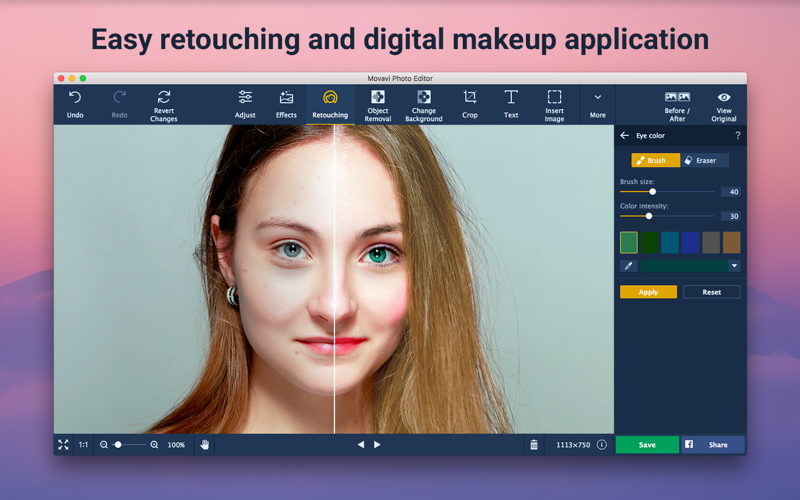Viewport: 800px width, 500px height.
Task: Click the Undo icon
Action: point(75,98)
